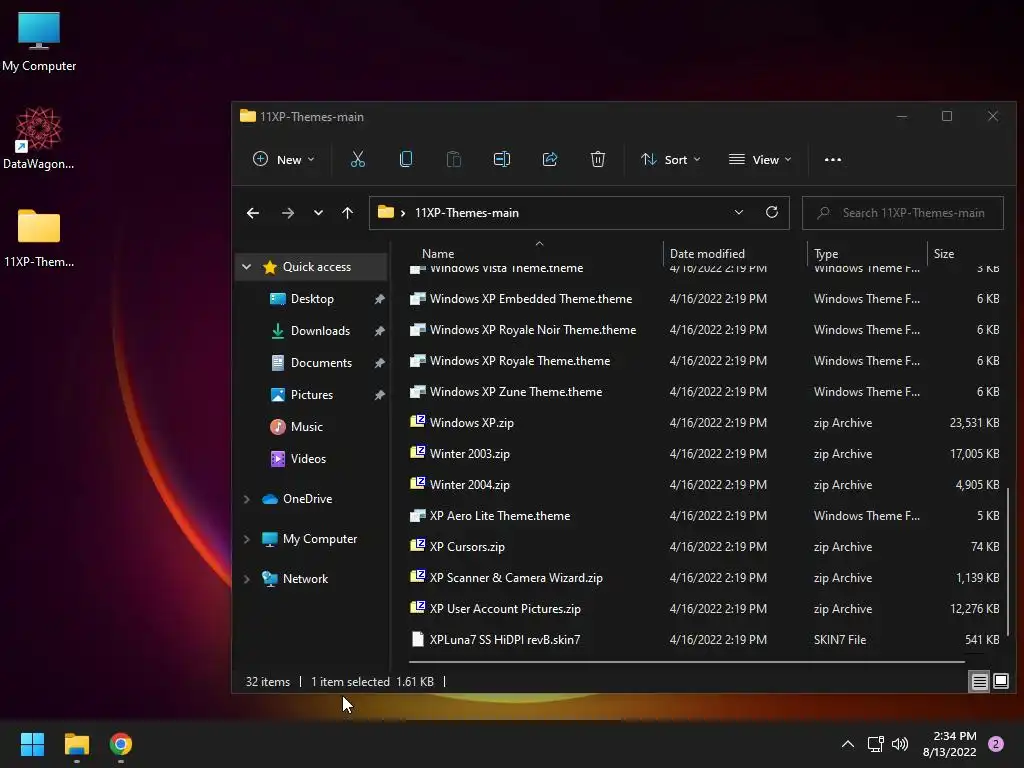This screenshot has height=768, width=1024.
Task: Expand the Network tree node
Action: pyautogui.click(x=246, y=579)
